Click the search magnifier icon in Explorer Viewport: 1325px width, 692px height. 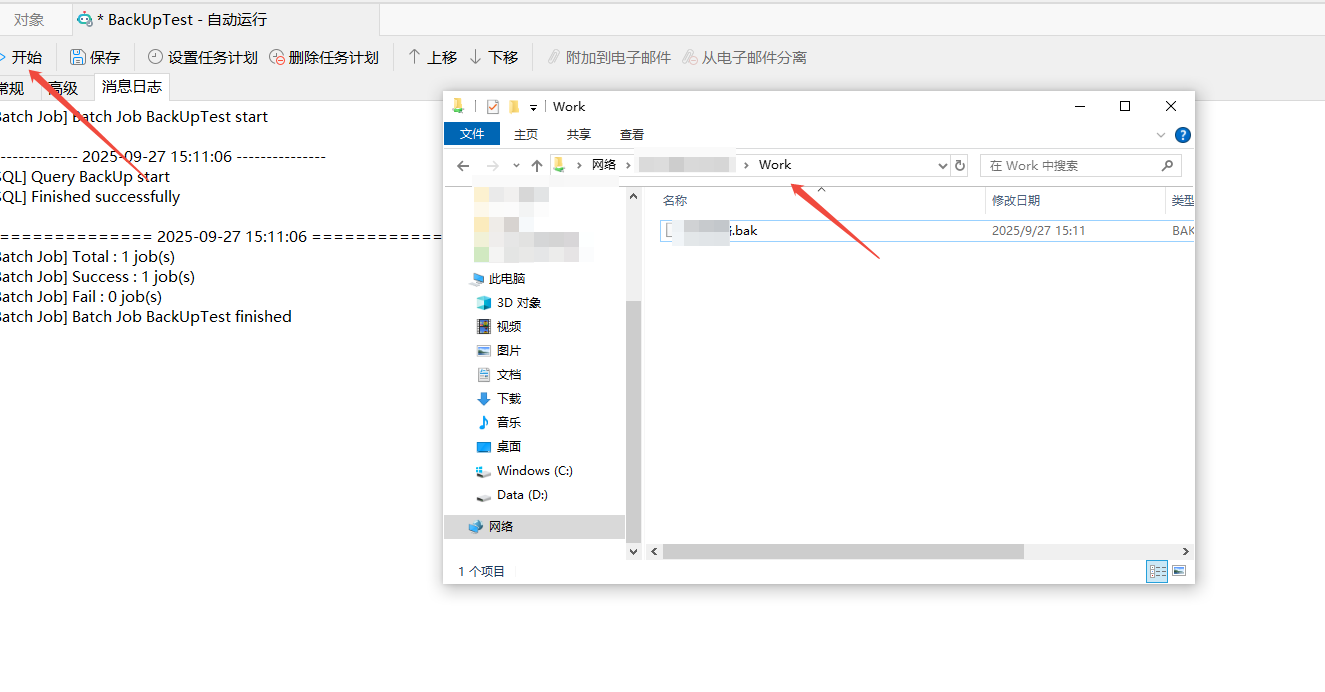click(1167, 166)
